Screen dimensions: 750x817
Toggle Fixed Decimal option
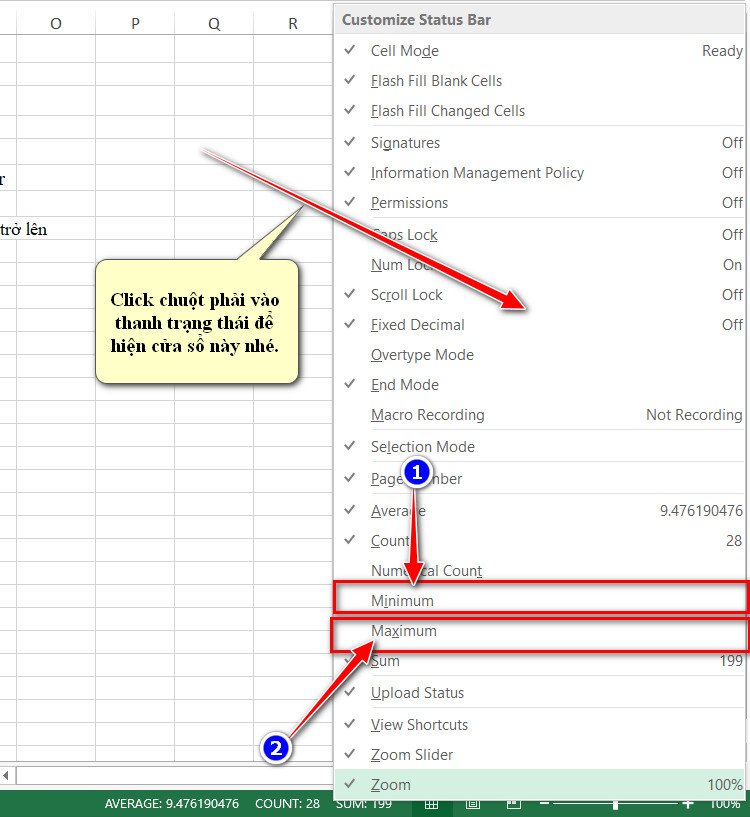click(x=539, y=325)
